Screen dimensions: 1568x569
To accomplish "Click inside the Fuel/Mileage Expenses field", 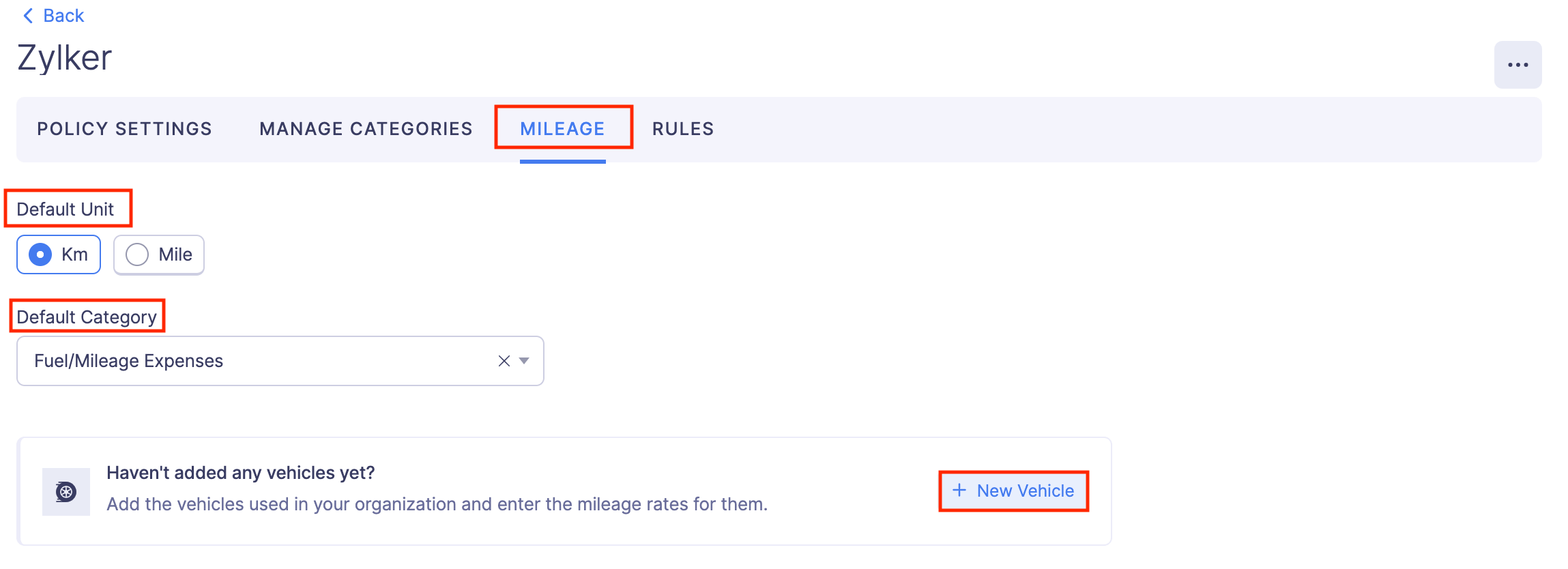I will pyautogui.click(x=205, y=360).
